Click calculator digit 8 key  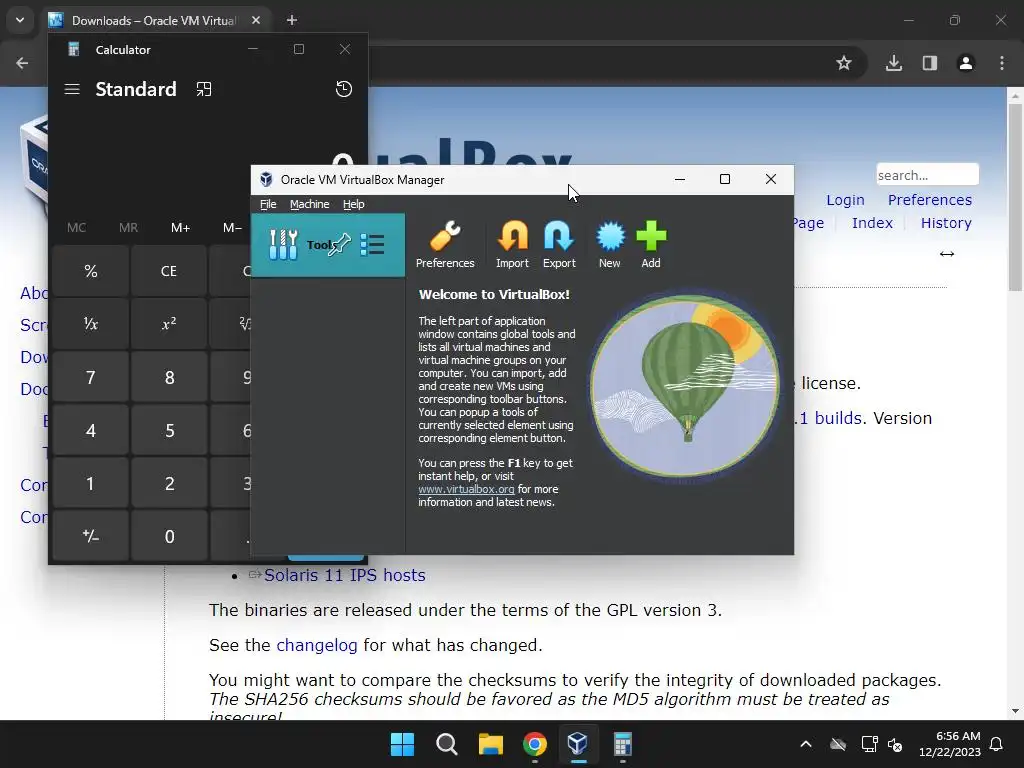[x=169, y=377]
